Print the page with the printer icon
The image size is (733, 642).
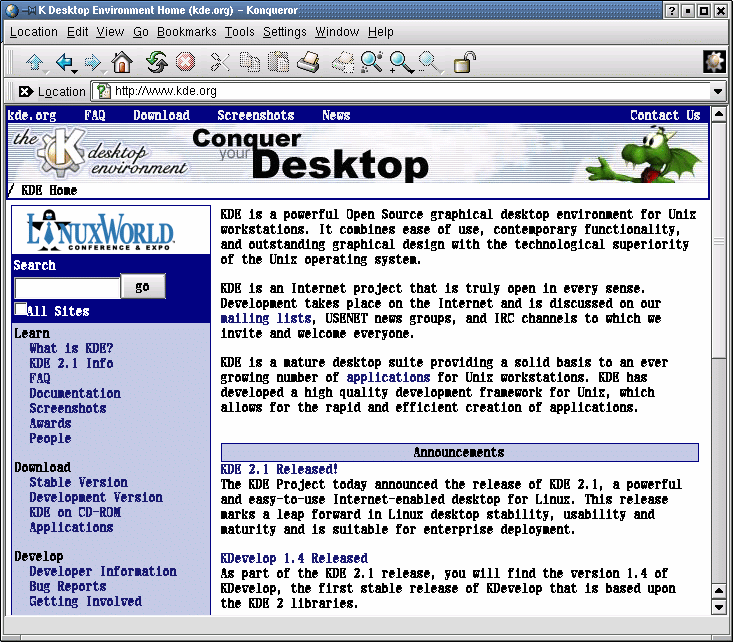309,62
